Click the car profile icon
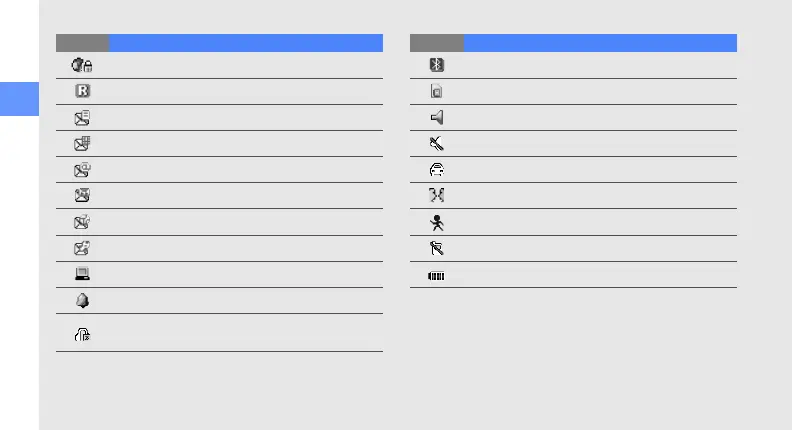Screen dimensions: 792x430 click(437, 170)
